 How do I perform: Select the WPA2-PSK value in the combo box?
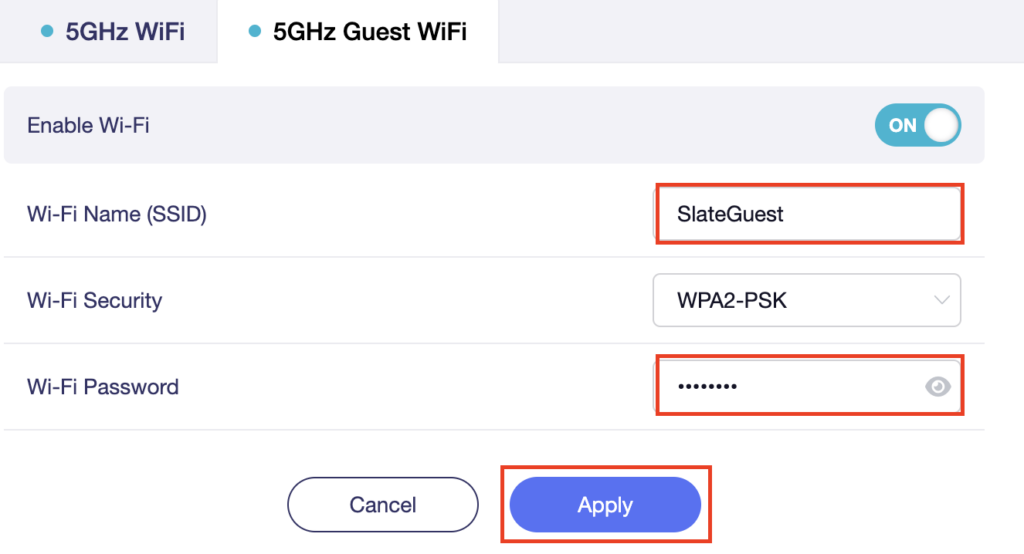732,300
